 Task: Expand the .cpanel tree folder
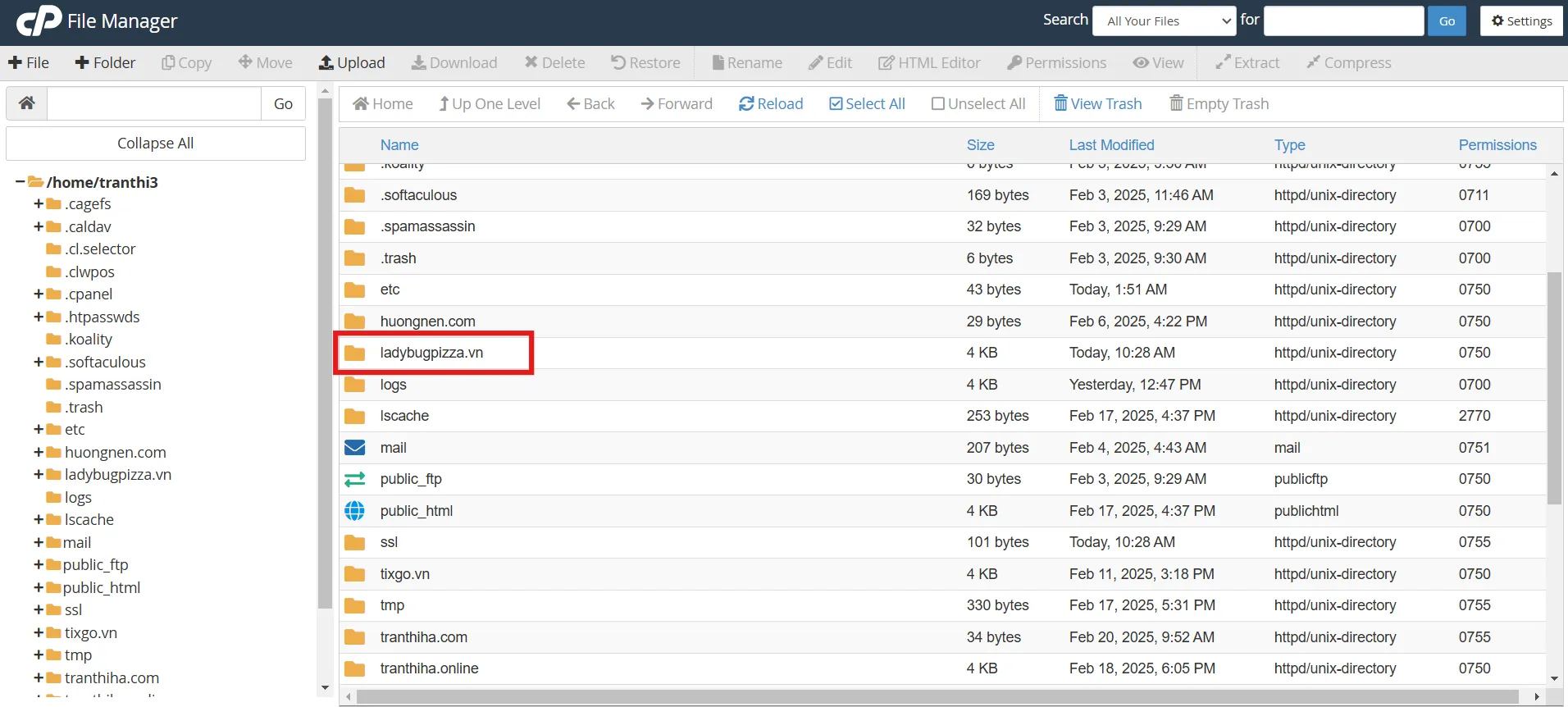point(39,294)
